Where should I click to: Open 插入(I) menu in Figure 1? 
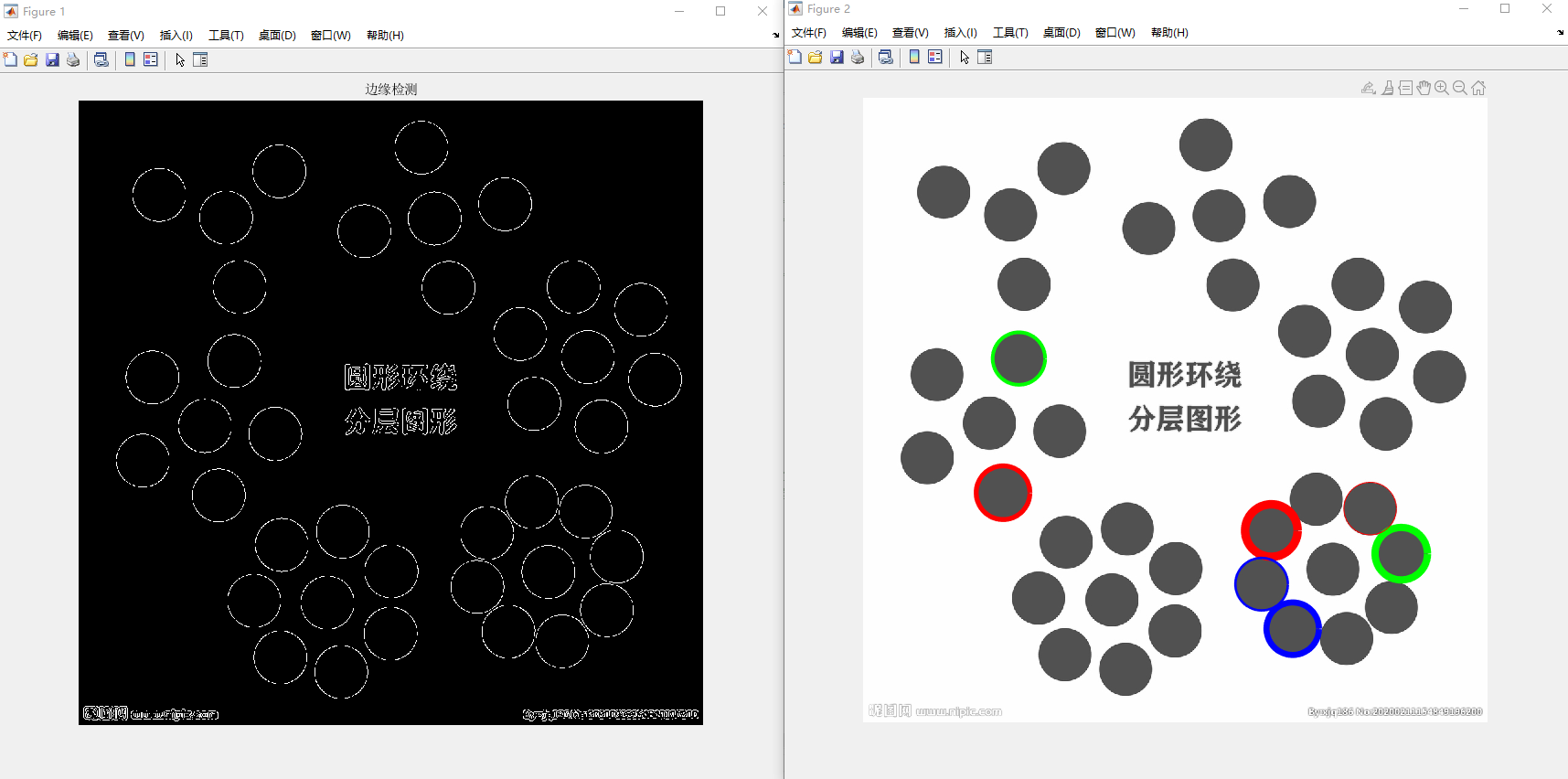coord(176,36)
